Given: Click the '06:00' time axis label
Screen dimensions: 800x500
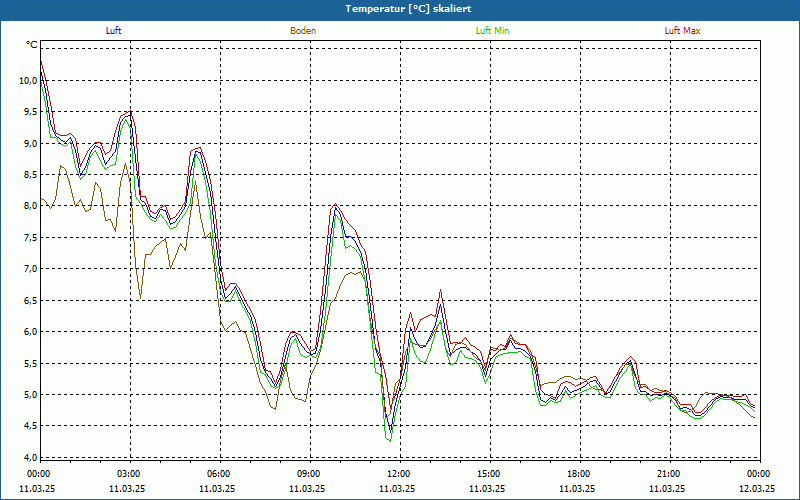Looking at the screenshot, I should tap(220, 474).
